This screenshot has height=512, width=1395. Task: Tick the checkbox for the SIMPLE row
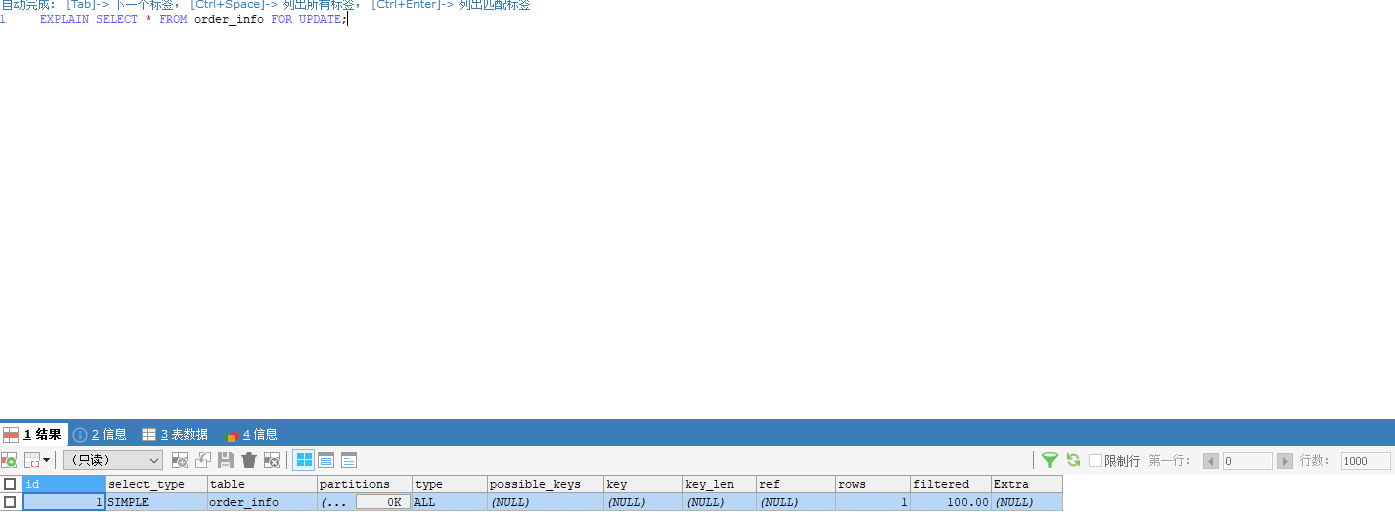[x=10, y=502]
